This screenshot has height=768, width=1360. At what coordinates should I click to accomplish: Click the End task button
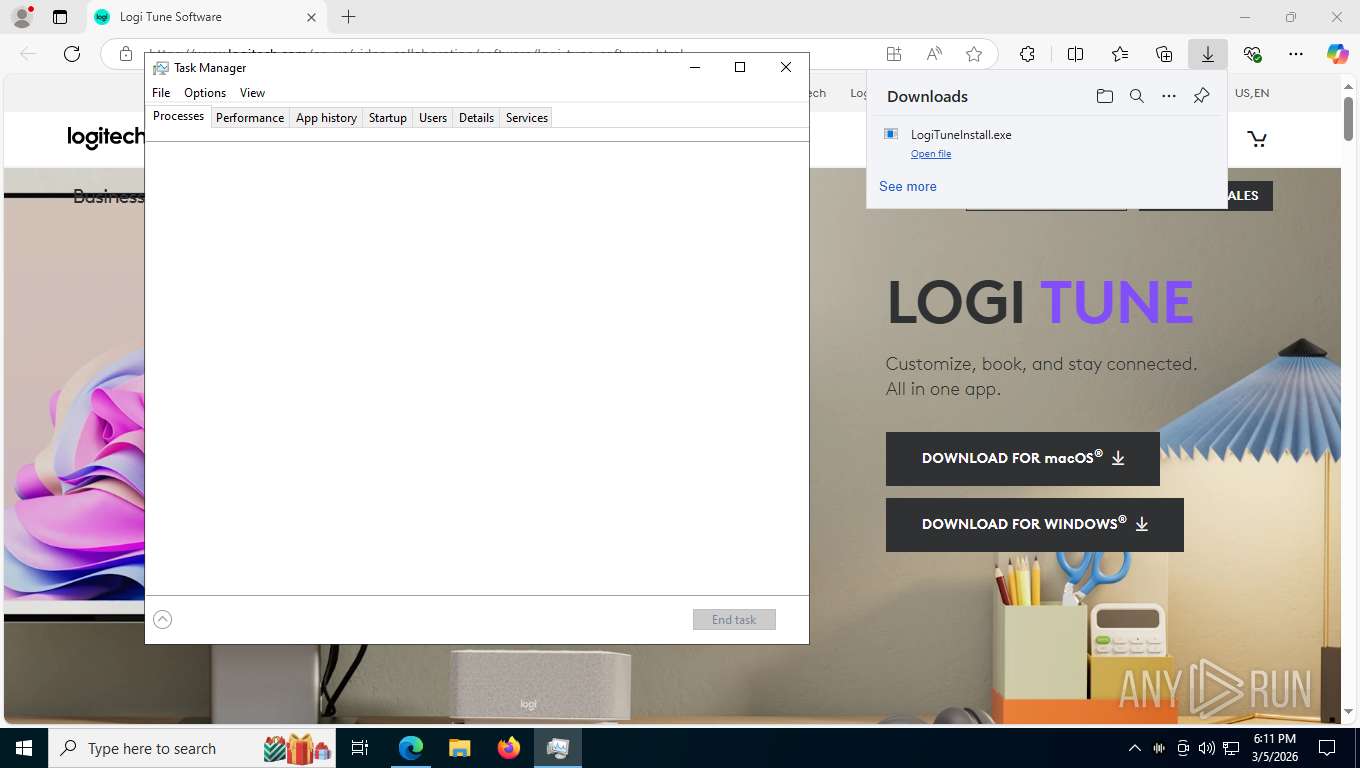tap(734, 620)
